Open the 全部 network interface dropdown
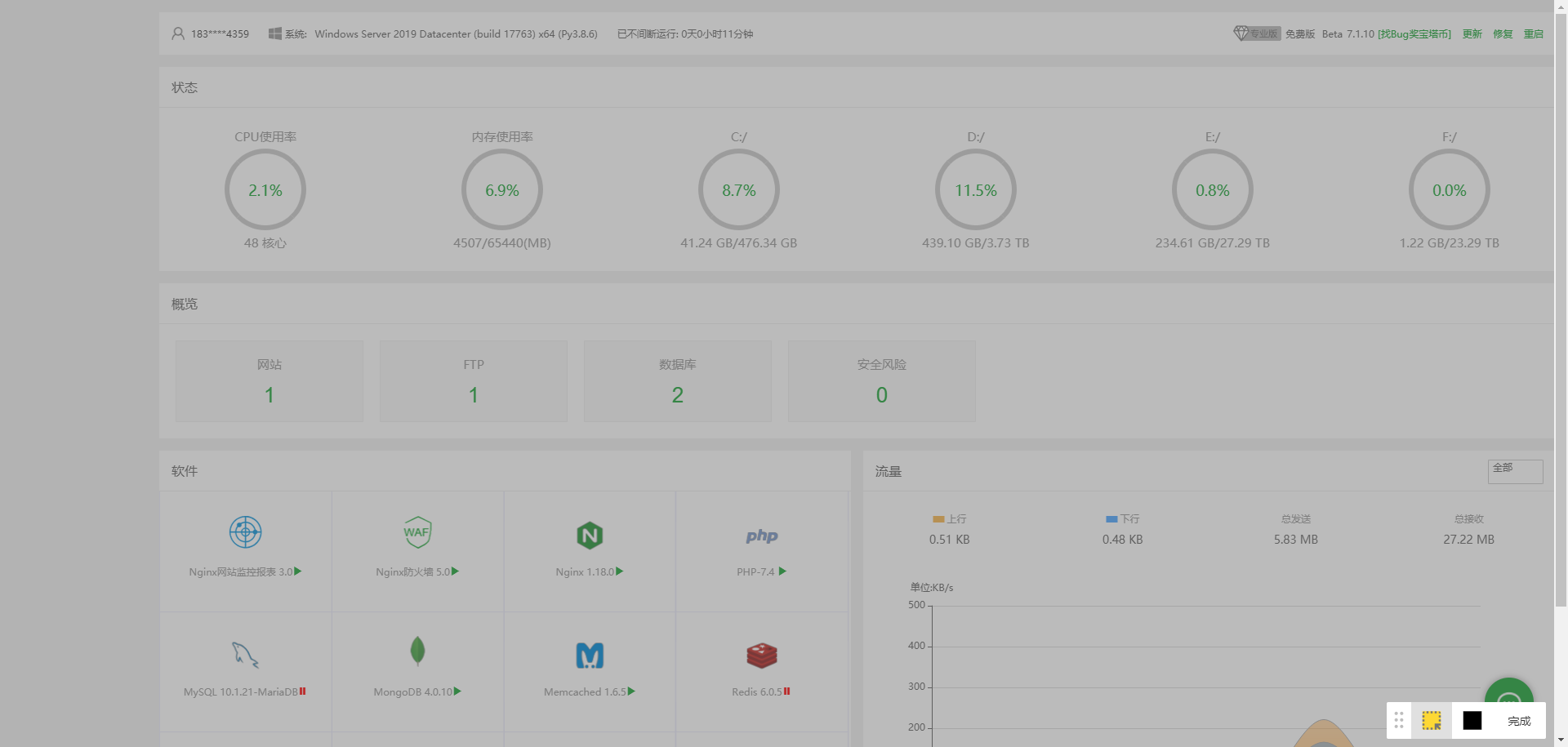 1515,471
